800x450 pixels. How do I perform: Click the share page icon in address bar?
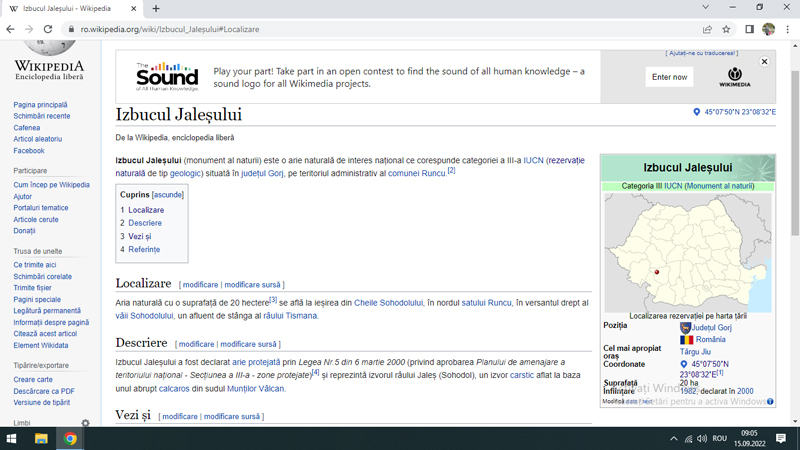(x=707, y=29)
